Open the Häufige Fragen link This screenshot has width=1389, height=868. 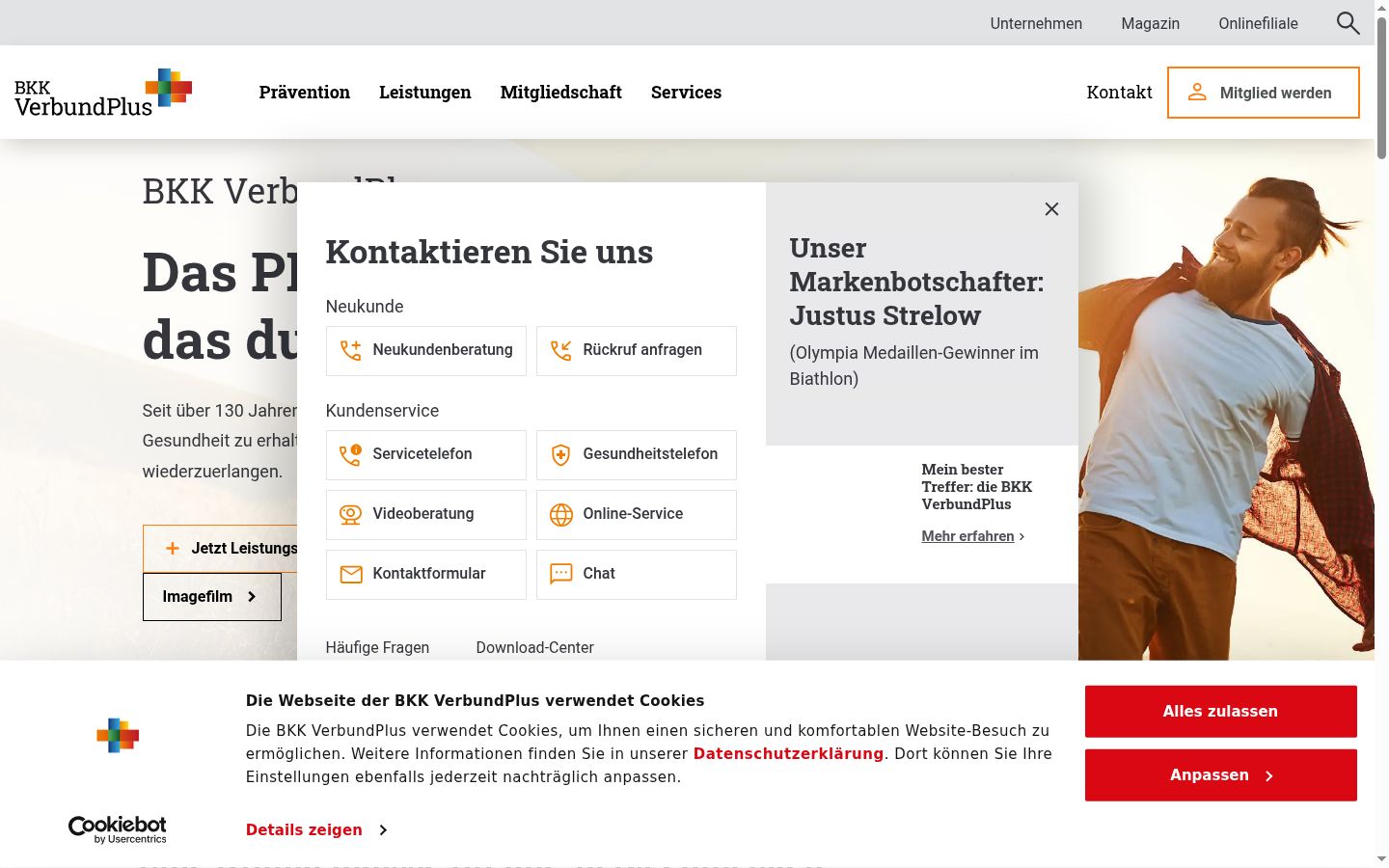[x=377, y=648]
